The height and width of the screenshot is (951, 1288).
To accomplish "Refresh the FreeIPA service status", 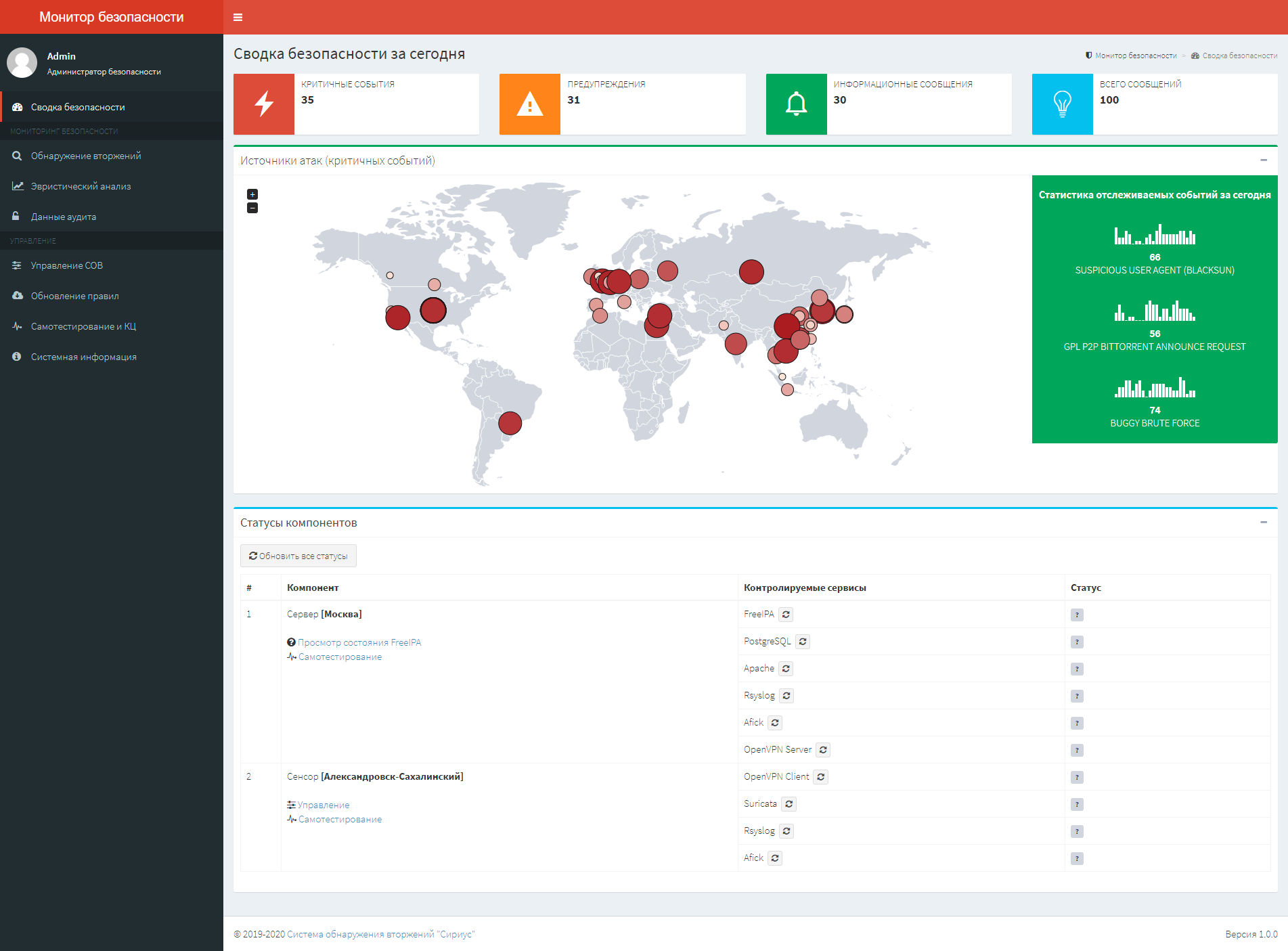I will point(786,615).
